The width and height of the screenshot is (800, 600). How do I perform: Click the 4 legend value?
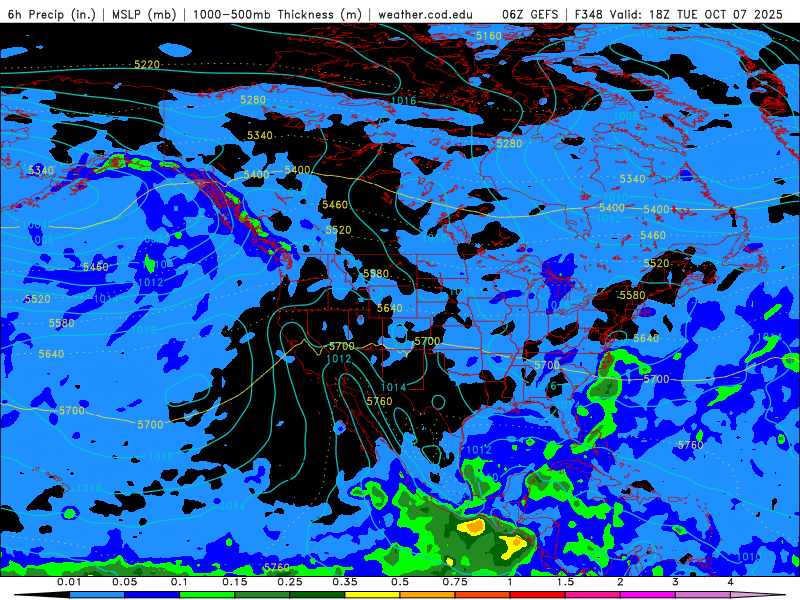pos(730,582)
